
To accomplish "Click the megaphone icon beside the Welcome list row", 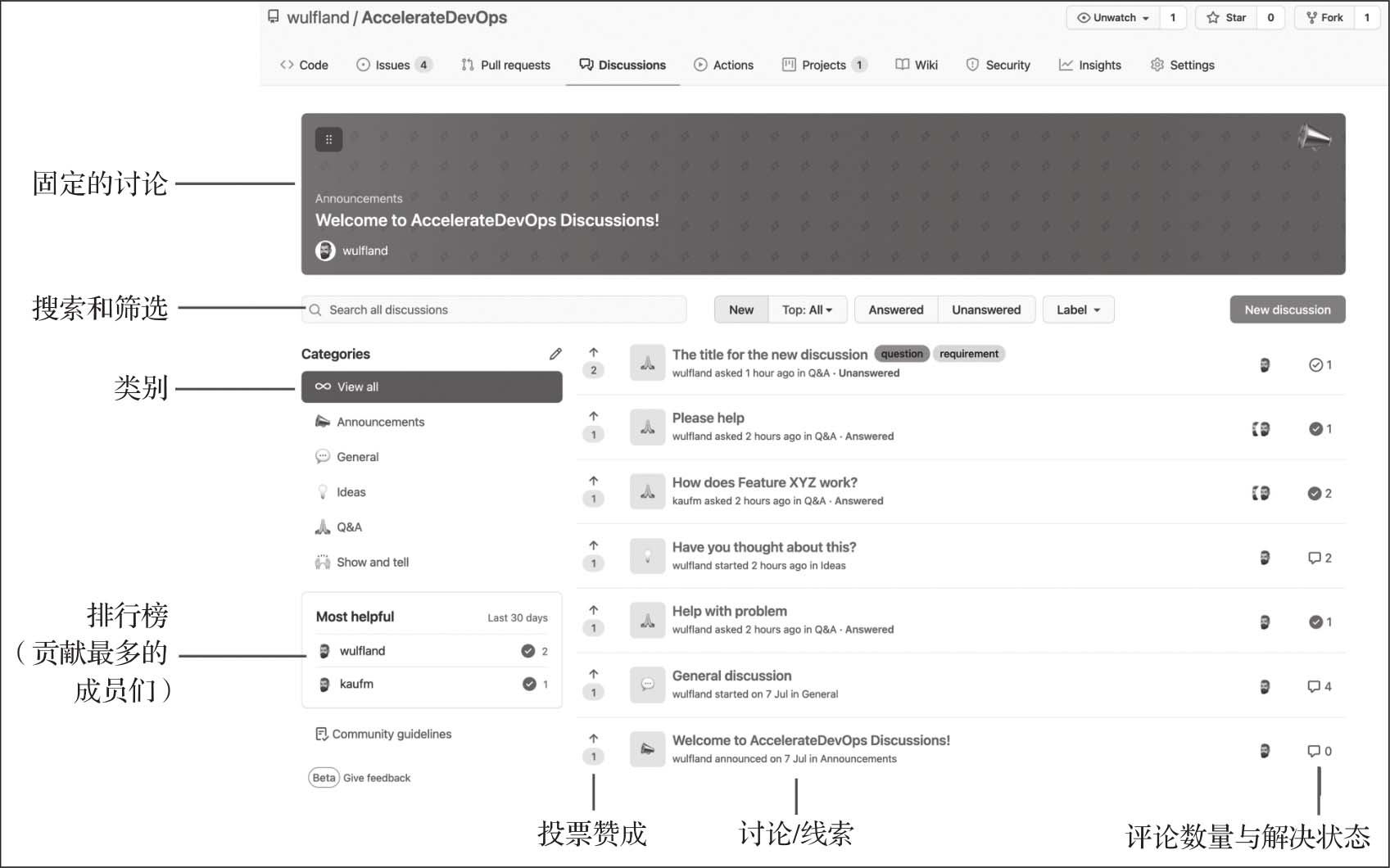I will pyautogui.click(x=647, y=750).
